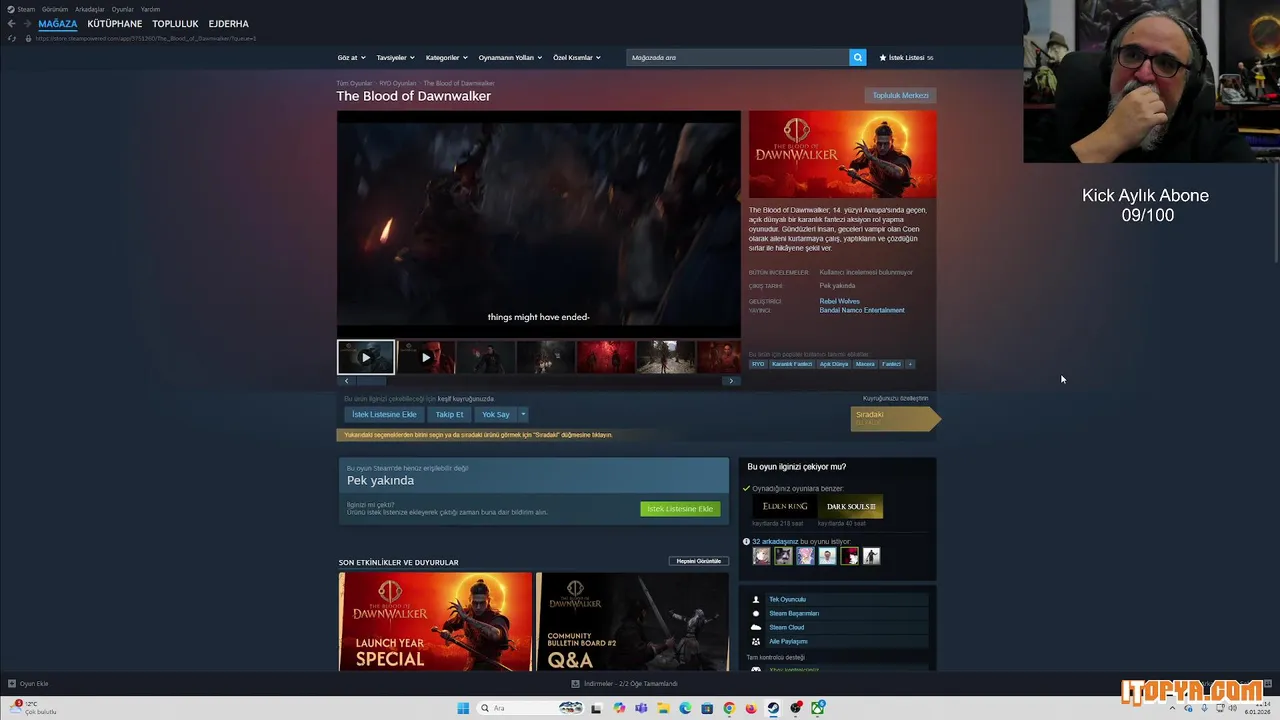Viewport: 1280px width, 720px height.
Task: Expand the Tavsiyeler dropdown
Action: [x=395, y=57]
